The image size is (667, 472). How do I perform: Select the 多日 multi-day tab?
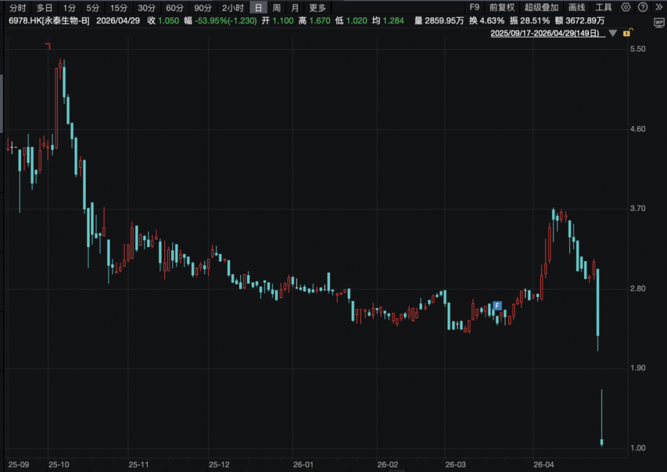pos(45,7)
